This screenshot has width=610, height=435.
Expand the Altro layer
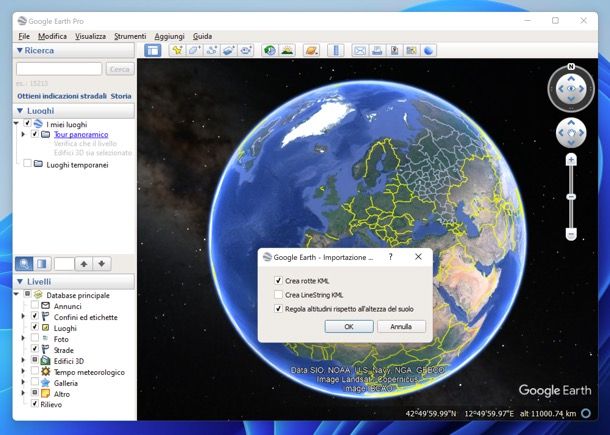(23, 393)
